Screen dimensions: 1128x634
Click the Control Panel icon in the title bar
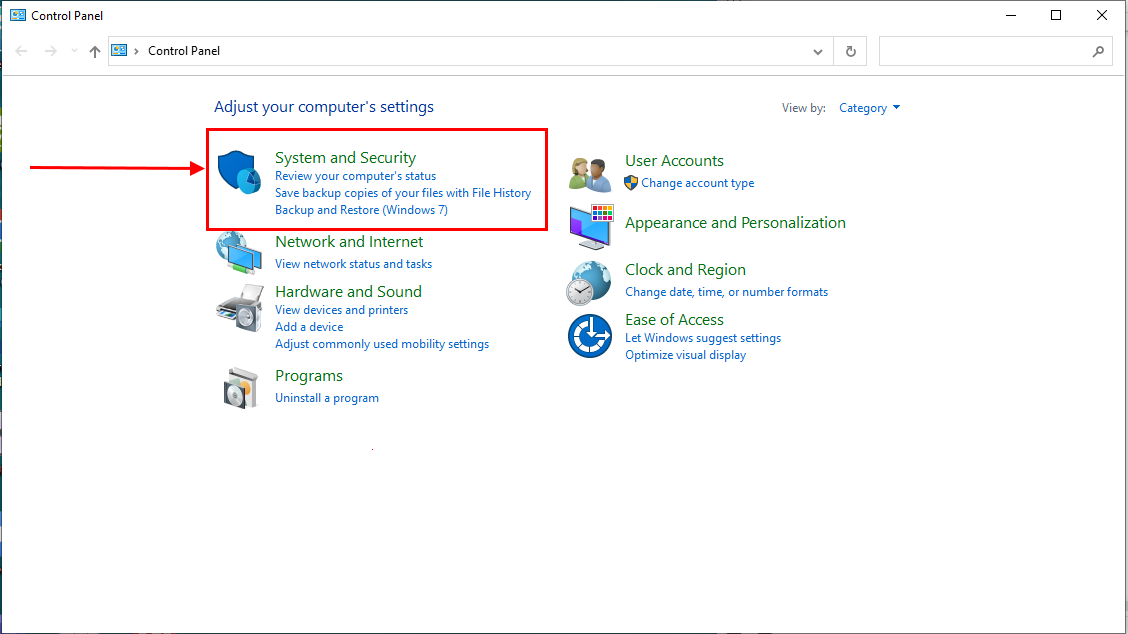18,15
